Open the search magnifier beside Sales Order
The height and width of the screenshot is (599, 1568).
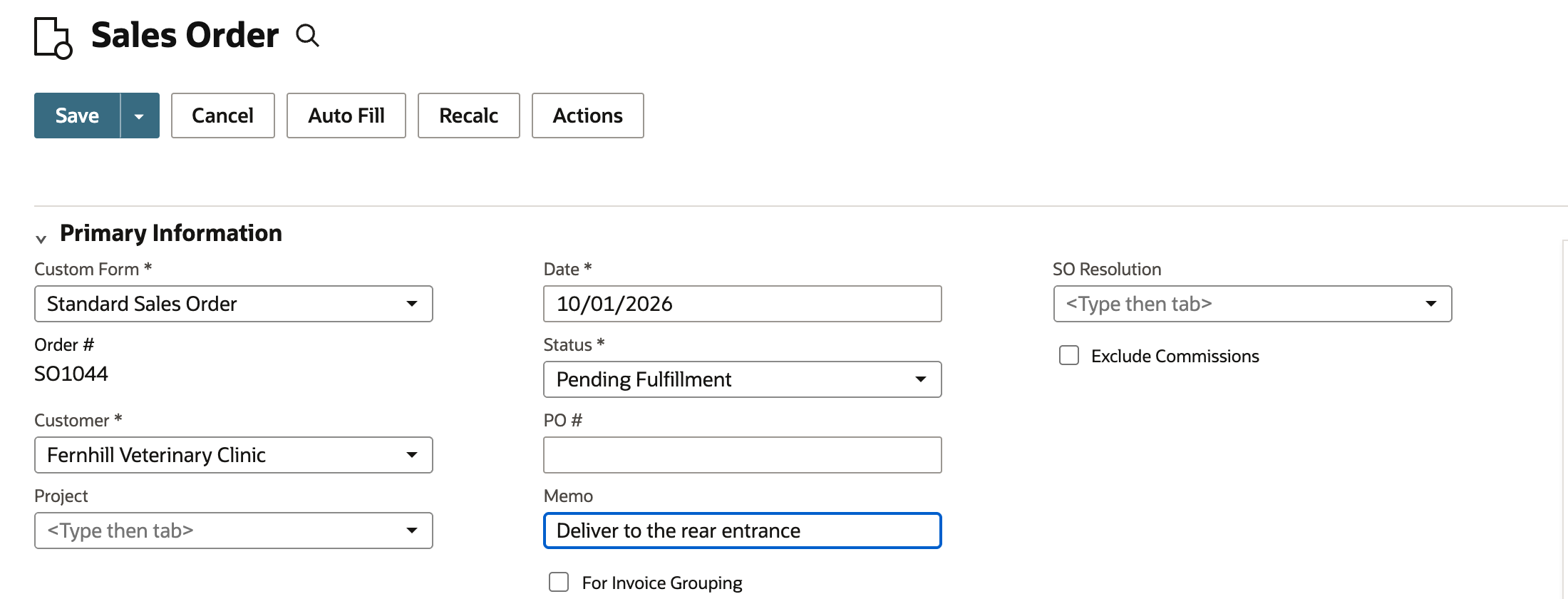(x=307, y=35)
